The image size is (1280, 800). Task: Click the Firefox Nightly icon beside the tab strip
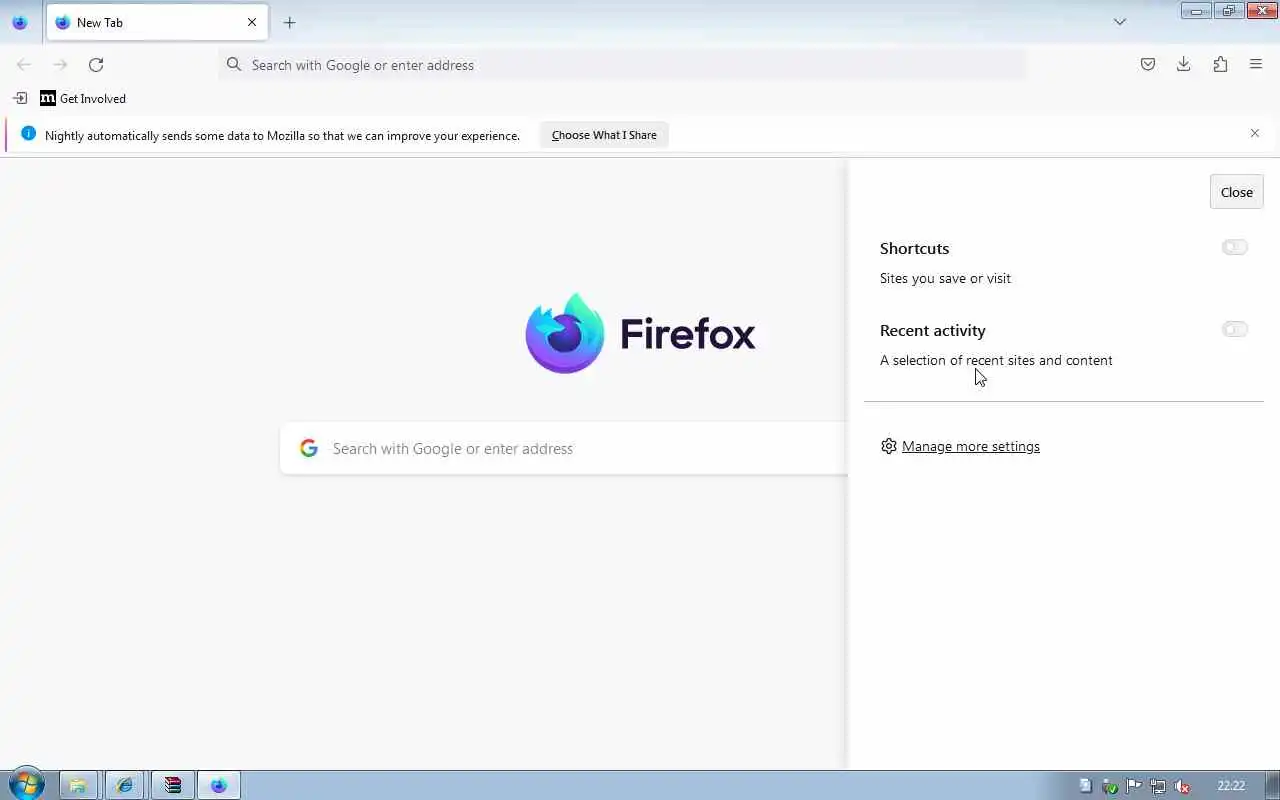click(x=19, y=22)
